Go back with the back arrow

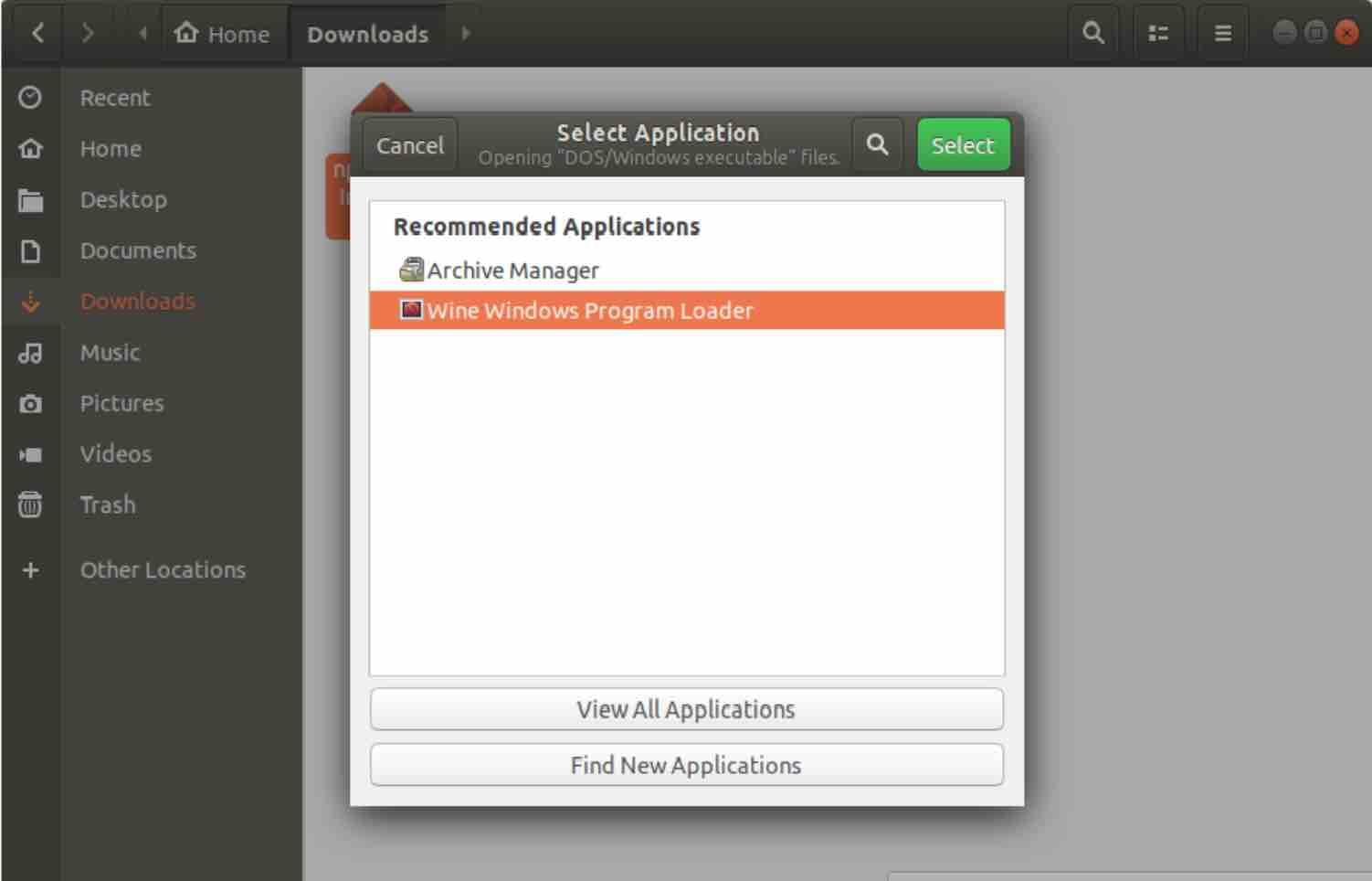pos(37,34)
